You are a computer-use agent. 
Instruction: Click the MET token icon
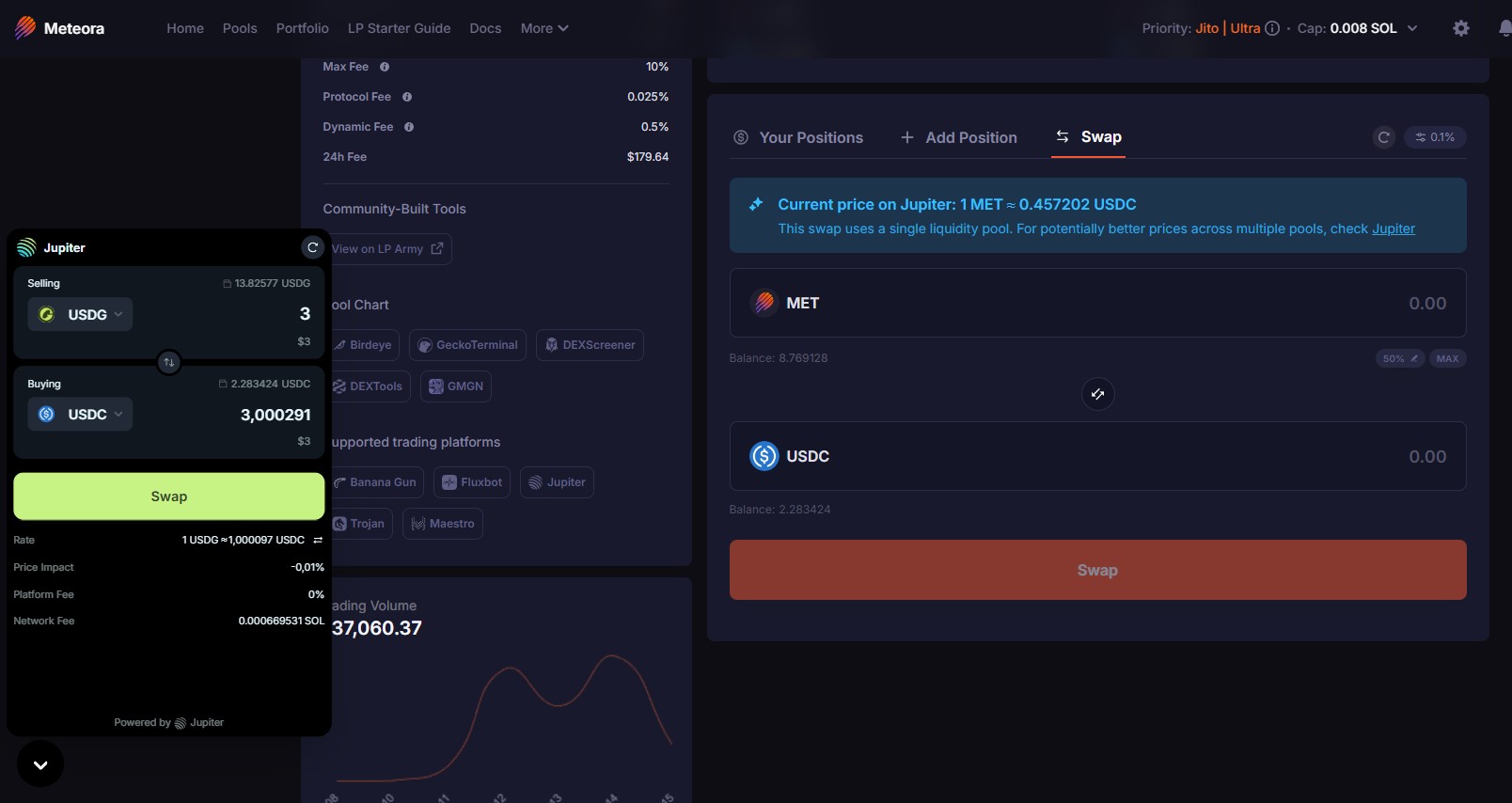pos(764,303)
